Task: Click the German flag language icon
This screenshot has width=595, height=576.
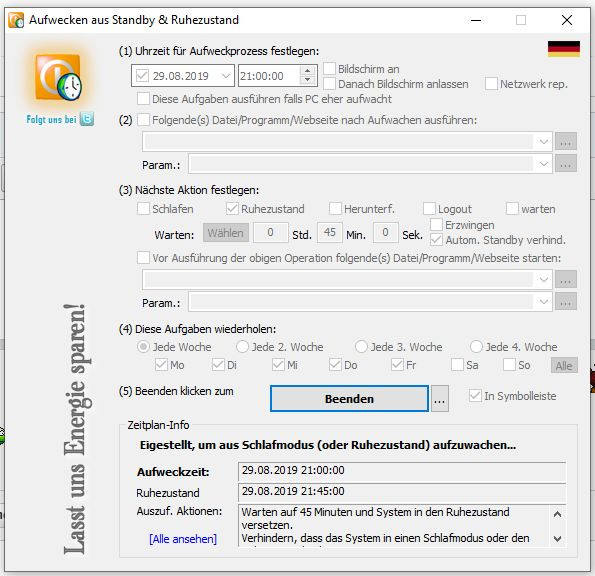Action: (x=564, y=49)
